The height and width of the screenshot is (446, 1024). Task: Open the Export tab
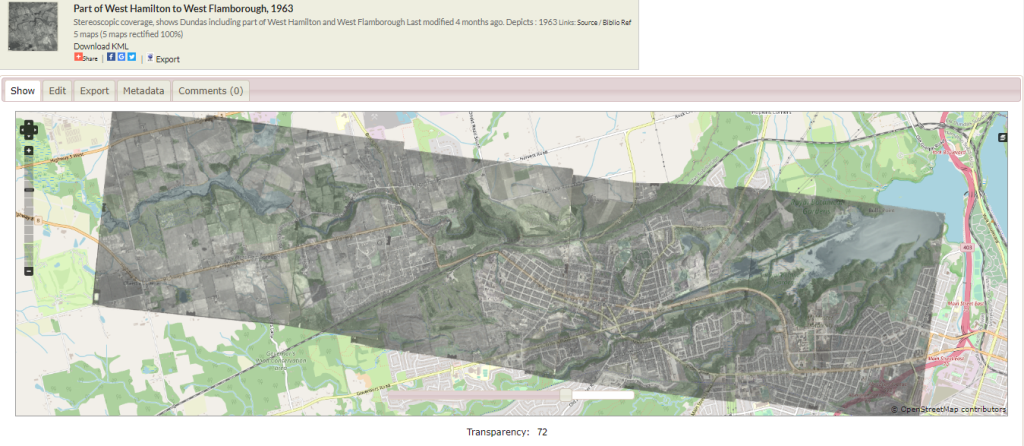(94, 91)
